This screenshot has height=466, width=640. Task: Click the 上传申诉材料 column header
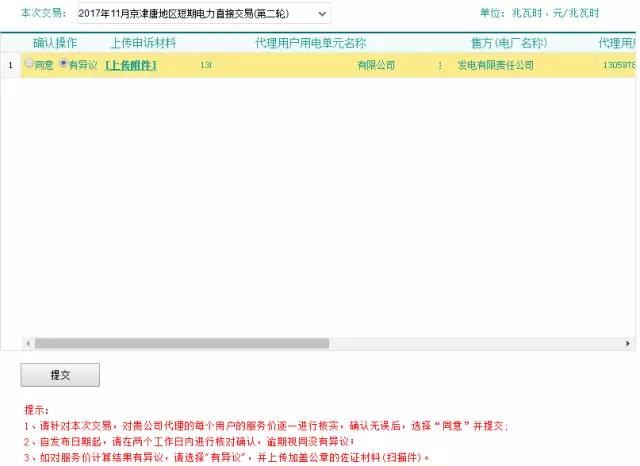pyautogui.click(x=143, y=43)
